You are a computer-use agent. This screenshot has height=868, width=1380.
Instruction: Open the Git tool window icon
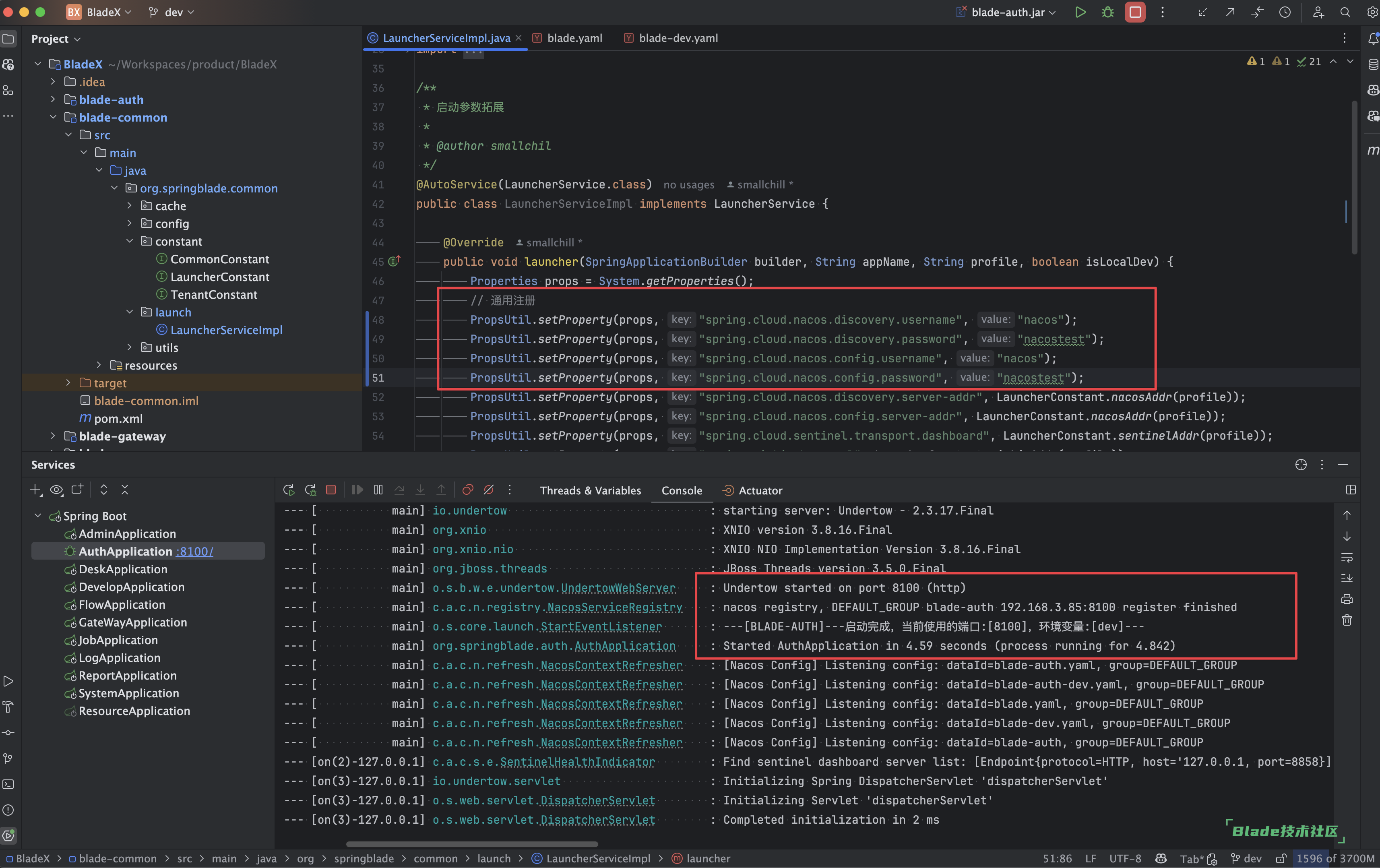[8, 758]
